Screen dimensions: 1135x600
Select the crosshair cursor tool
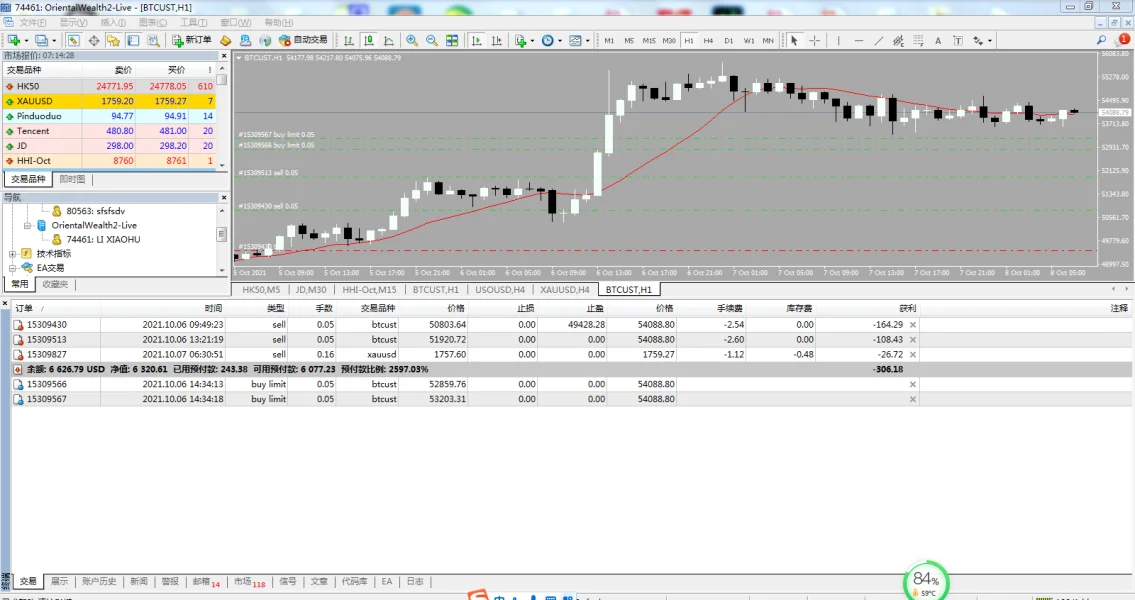tap(815, 40)
